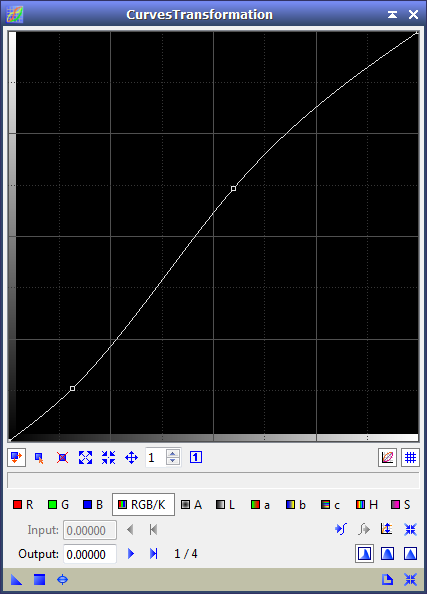
Task: Select the S saturation channel
Action: pyautogui.click(x=401, y=505)
